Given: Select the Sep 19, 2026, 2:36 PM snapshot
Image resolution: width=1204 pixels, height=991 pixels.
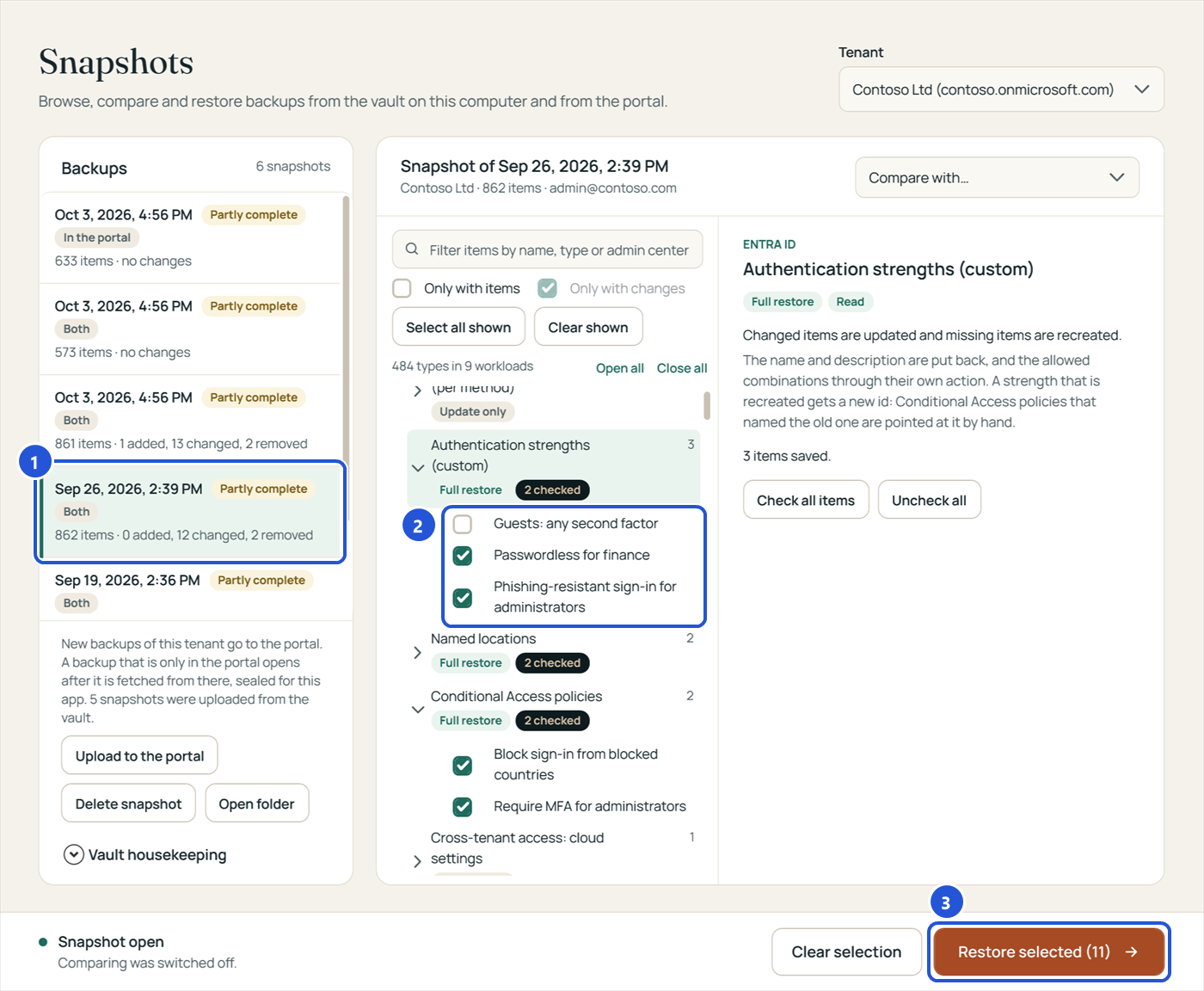Looking at the screenshot, I should pos(190,591).
